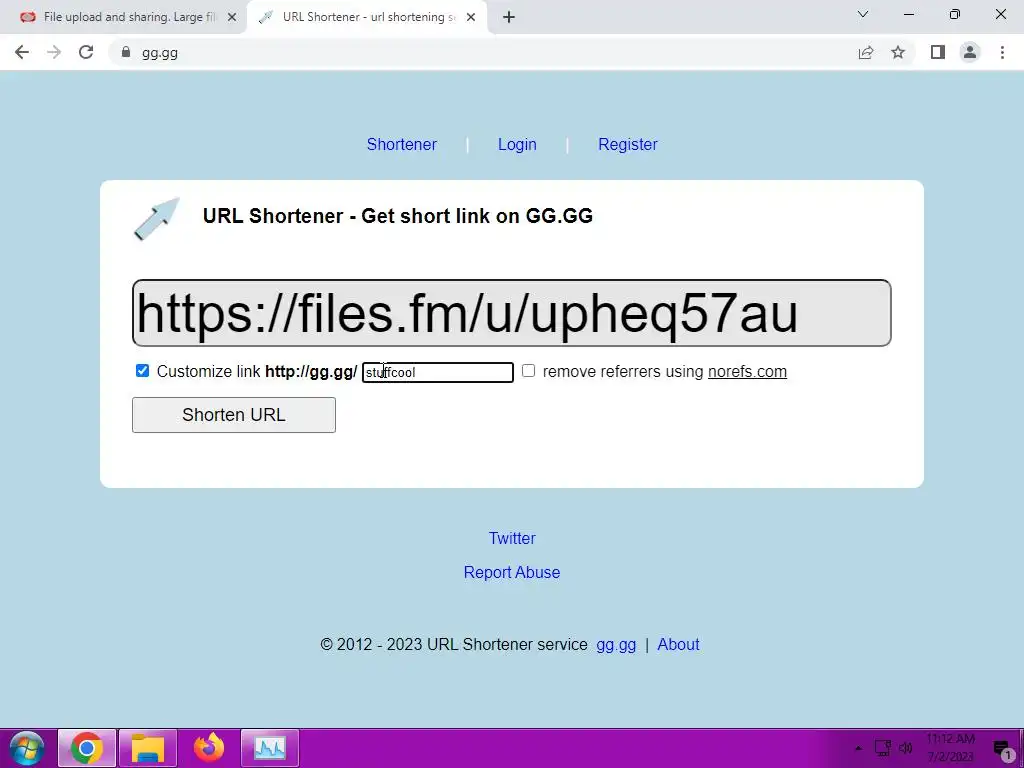This screenshot has width=1024, height=768.
Task: Open the norefs.com link
Action: [x=747, y=372]
